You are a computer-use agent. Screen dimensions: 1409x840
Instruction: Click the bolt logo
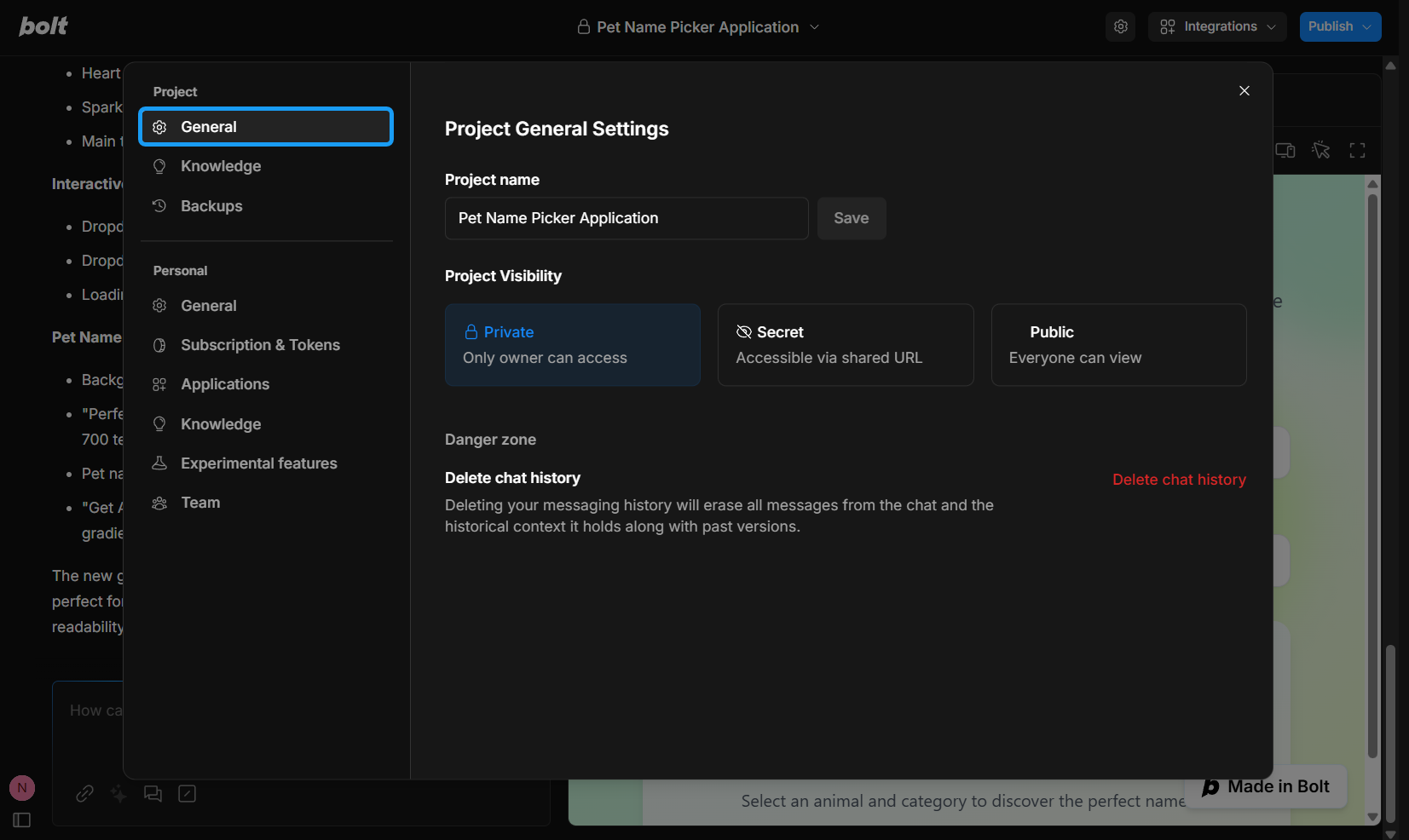coord(43,26)
